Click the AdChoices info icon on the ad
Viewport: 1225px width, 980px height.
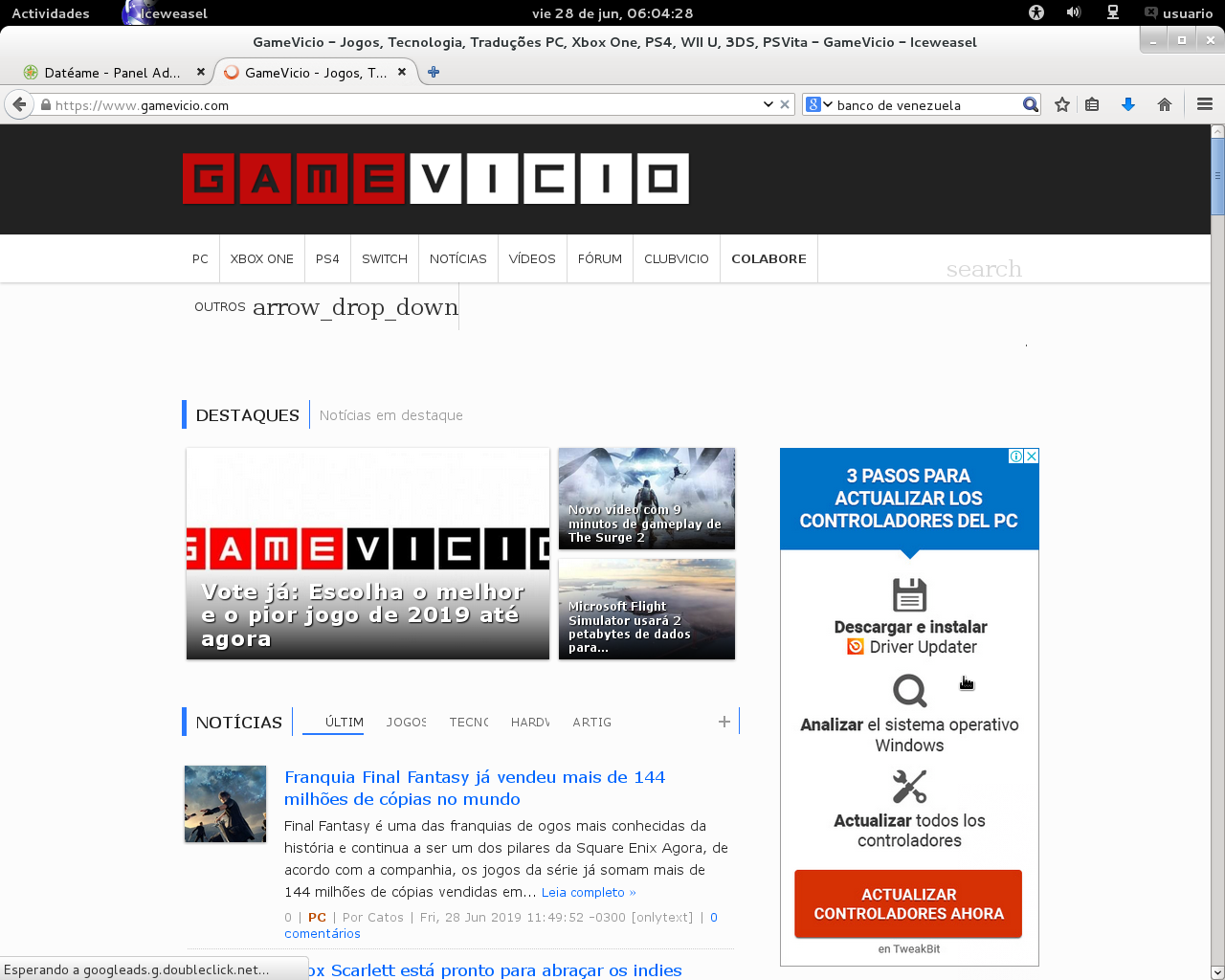pos(1016,456)
